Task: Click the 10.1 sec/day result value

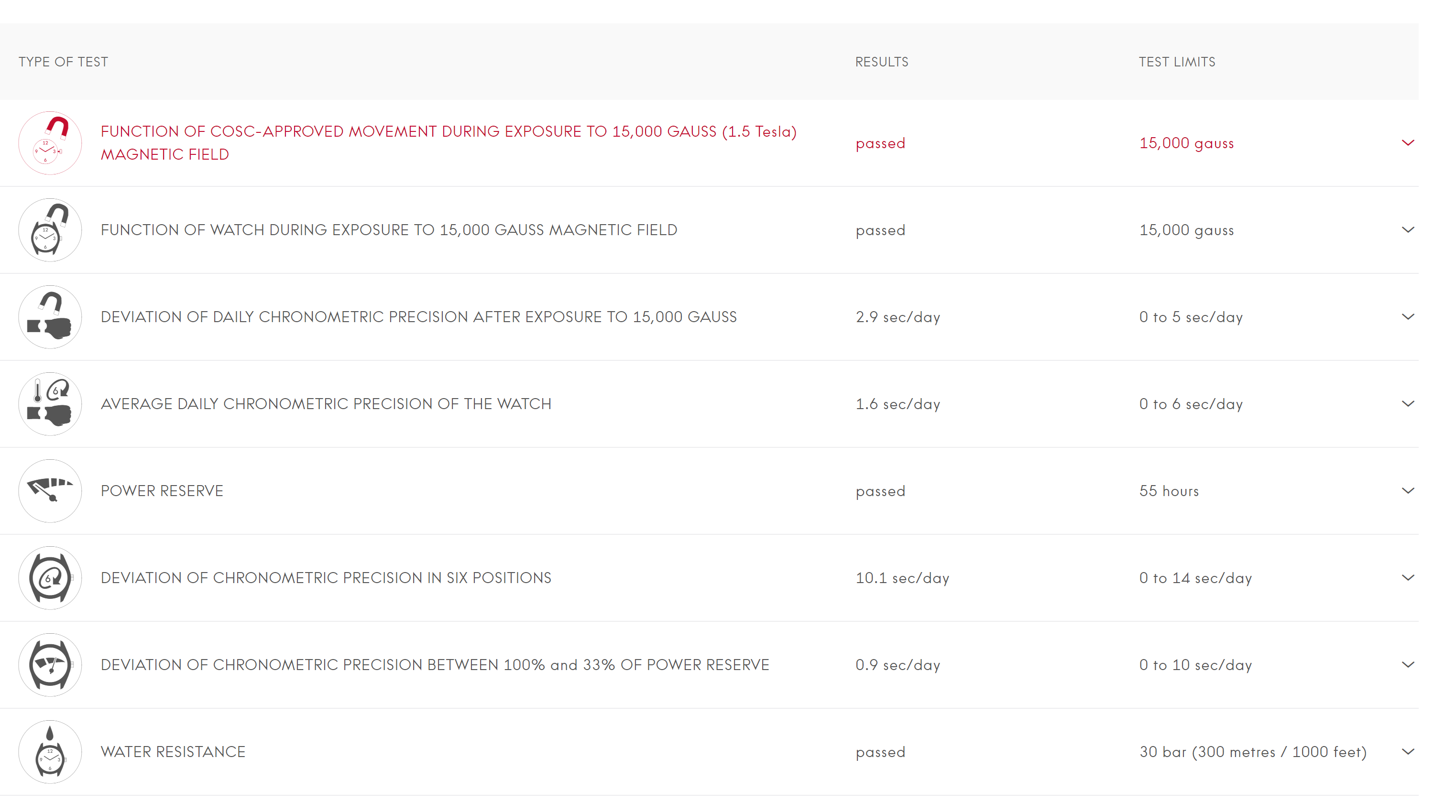Action: pos(902,578)
